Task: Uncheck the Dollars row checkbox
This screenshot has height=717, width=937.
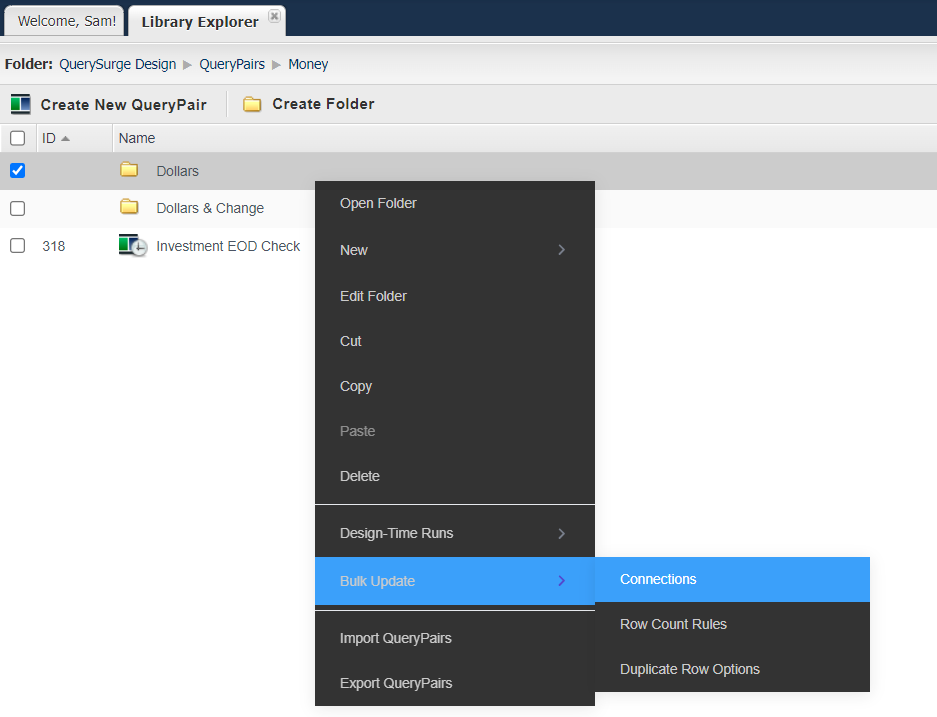Action: pos(18,171)
